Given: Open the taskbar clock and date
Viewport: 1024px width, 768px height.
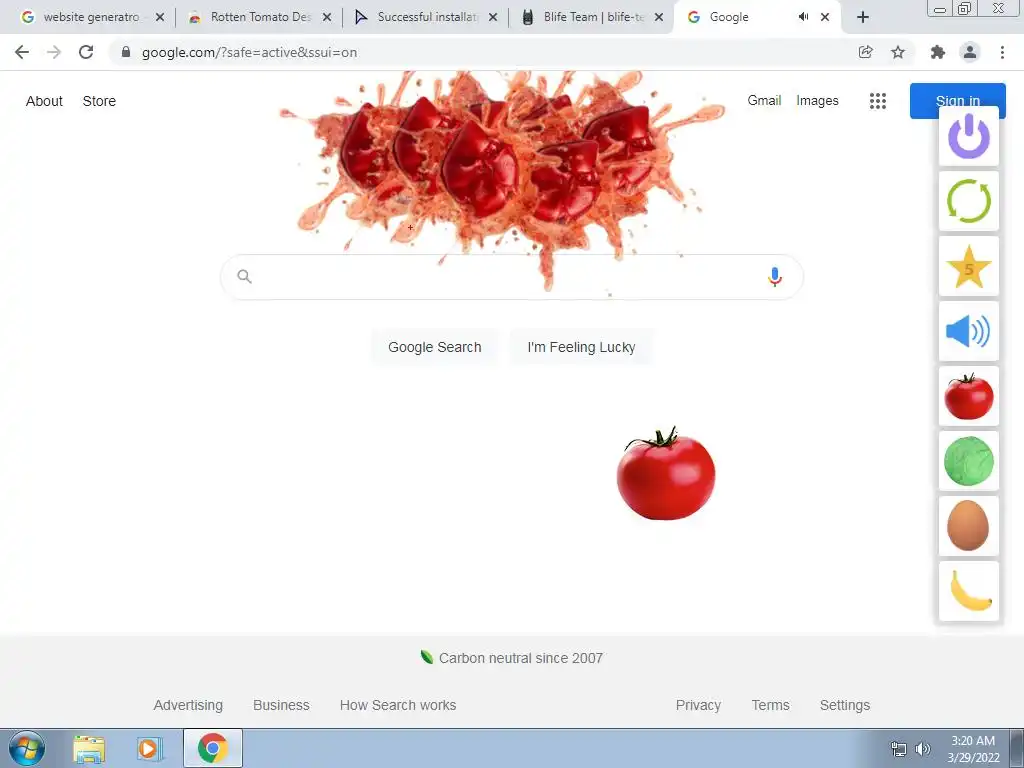Looking at the screenshot, I should click(x=973, y=749).
